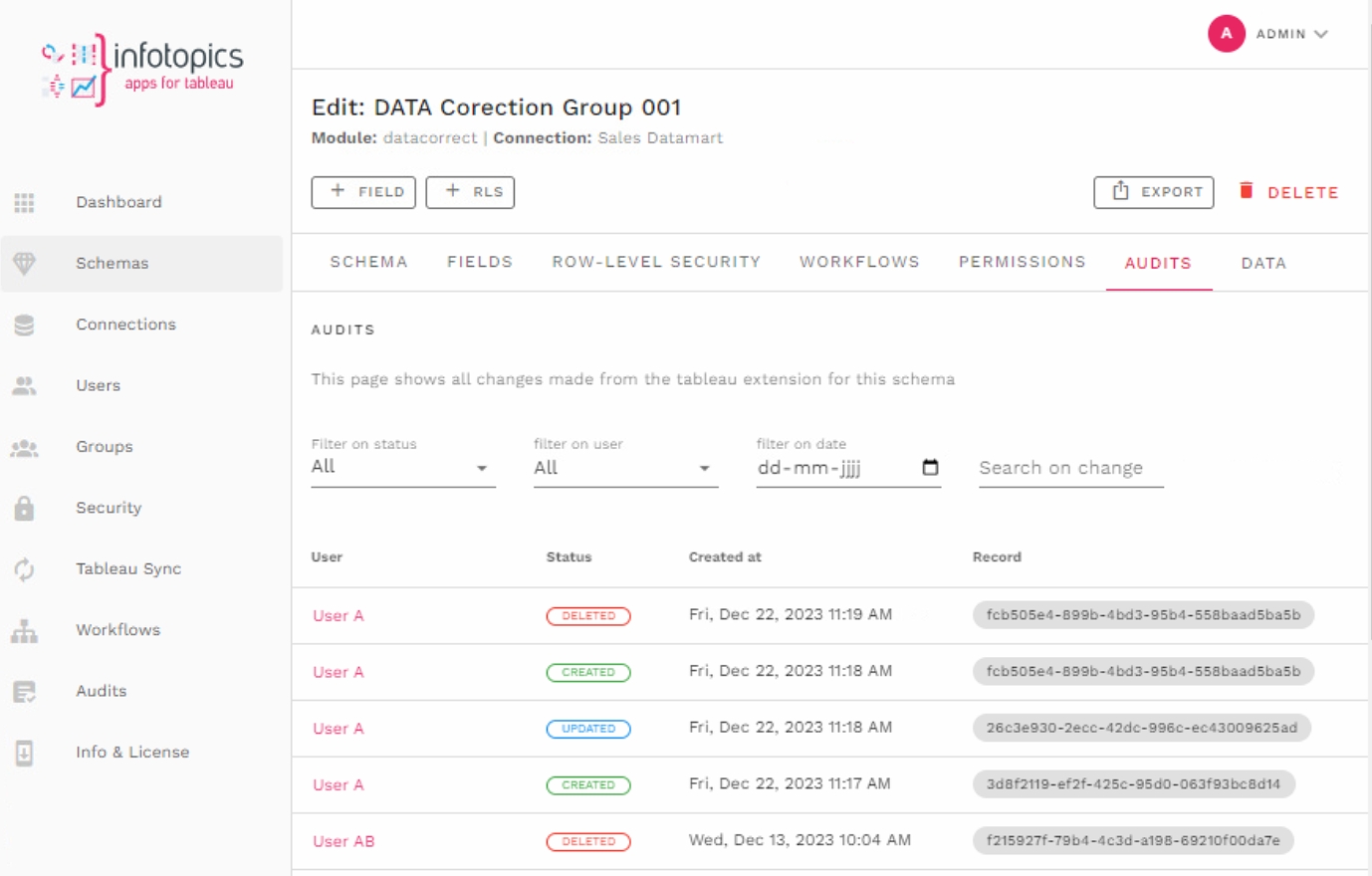Image resolution: width=1372 pixels, height=876 pixels.
Task: Switch to the Permissions tab
Action: coord(1022,262)
